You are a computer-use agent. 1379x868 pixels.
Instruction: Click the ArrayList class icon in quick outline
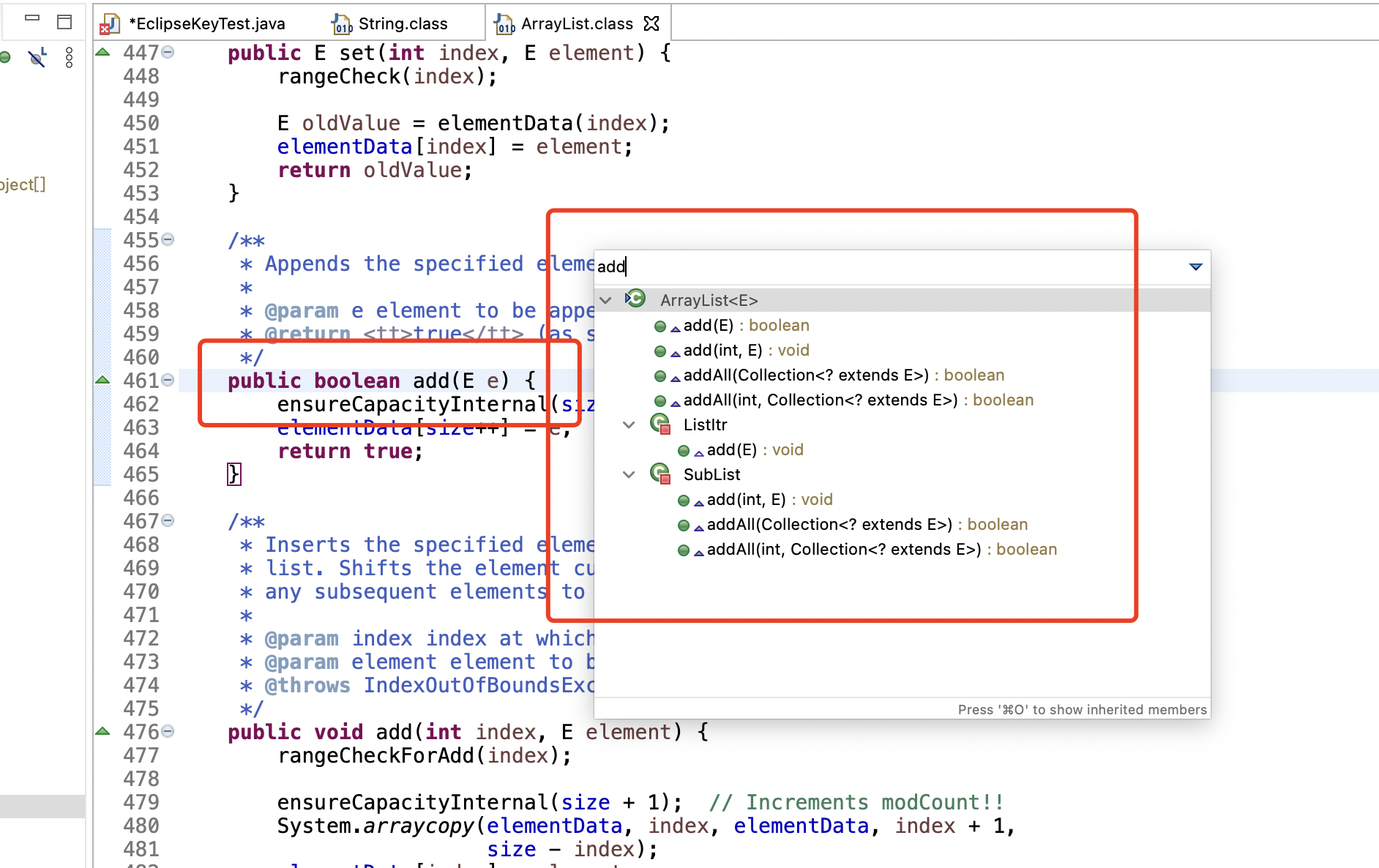click(635, 299)
